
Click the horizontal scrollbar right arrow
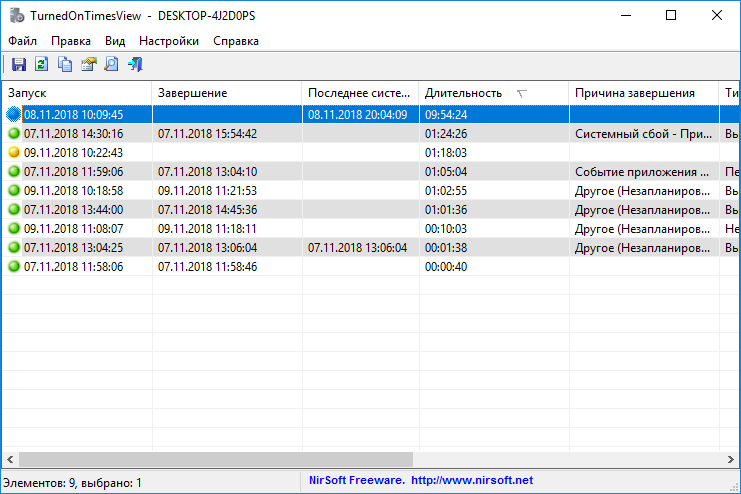[731, 459]
